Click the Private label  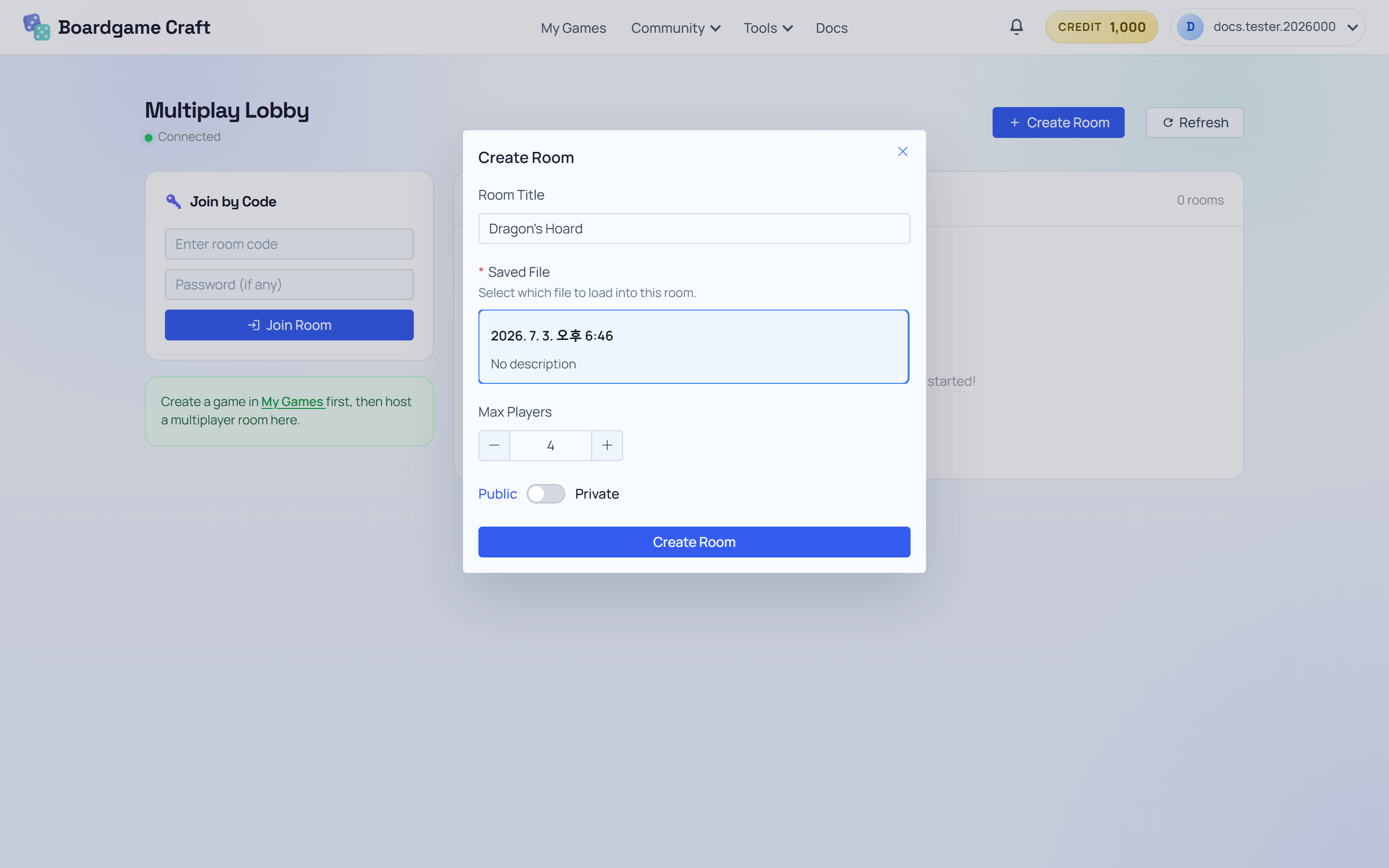[597, 494]
